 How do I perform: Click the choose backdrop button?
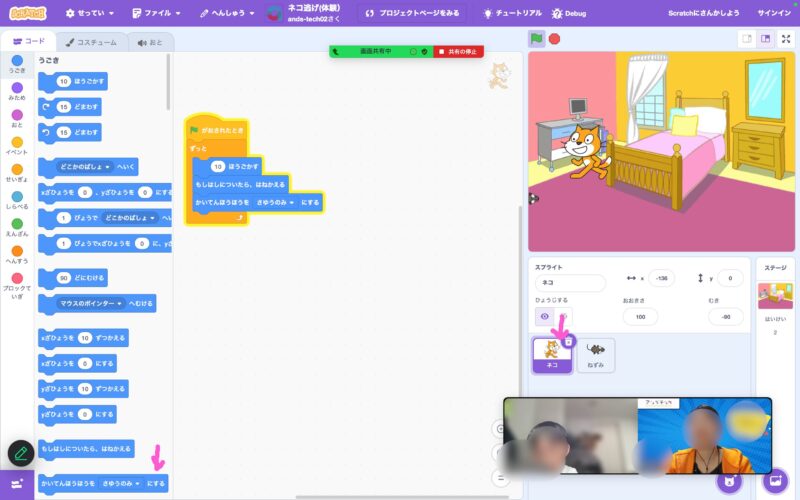(775, 480)
